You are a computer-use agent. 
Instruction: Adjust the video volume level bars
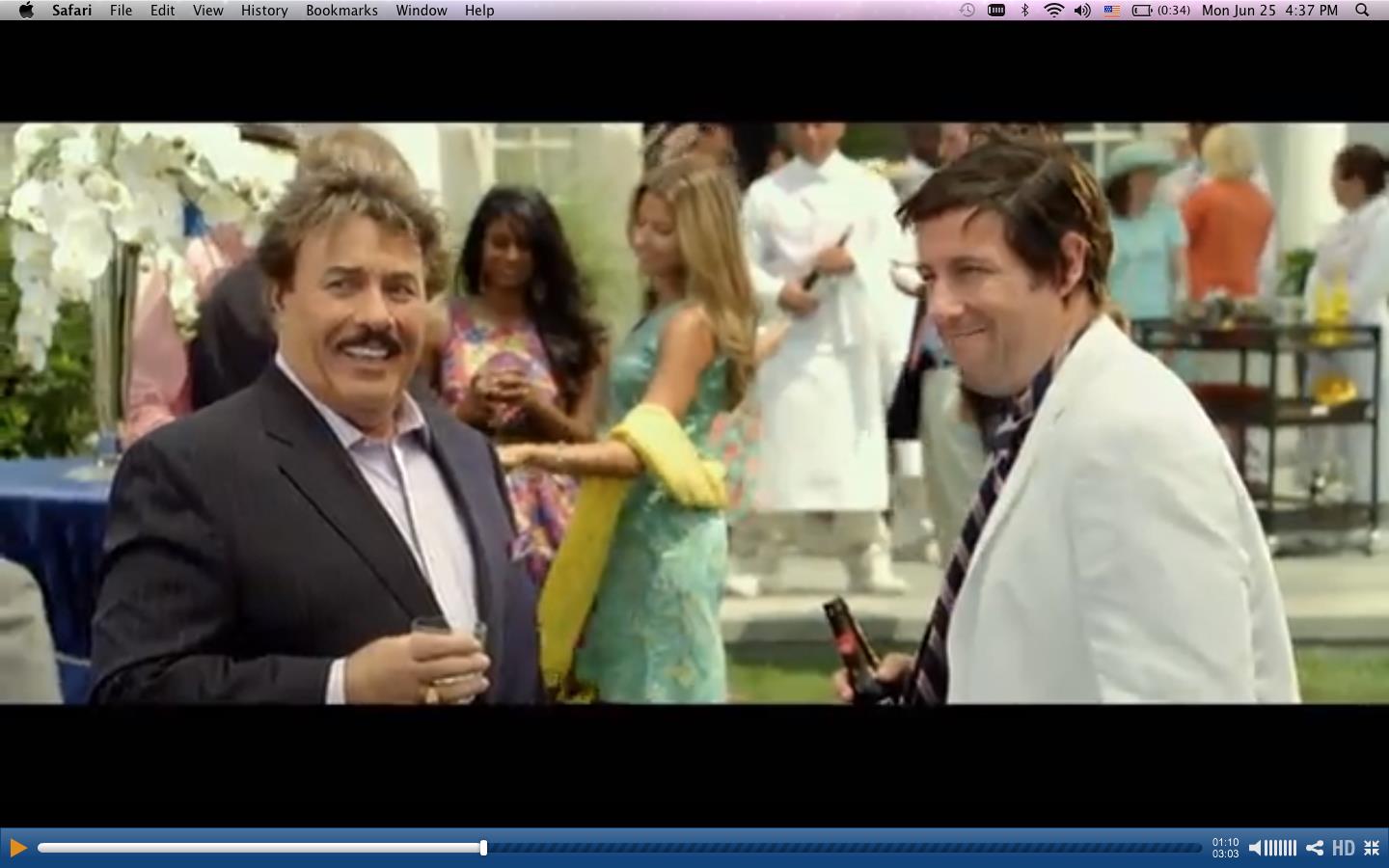[x=1280, y=848]
